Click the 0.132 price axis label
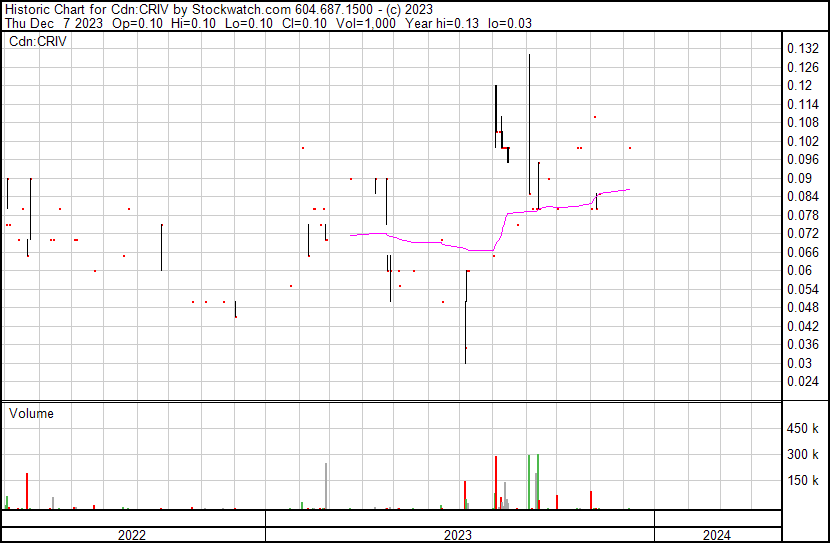This screenshot has height=543, width=830. [x=803, y=49]
